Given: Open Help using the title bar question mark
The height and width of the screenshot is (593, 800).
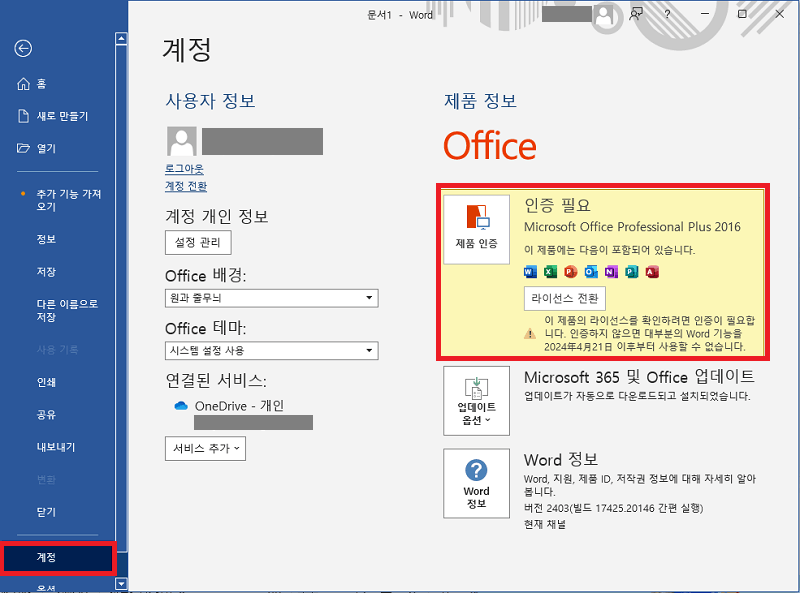Looking at the screenshot, I should pyautogui.click(x=666, y=15).
